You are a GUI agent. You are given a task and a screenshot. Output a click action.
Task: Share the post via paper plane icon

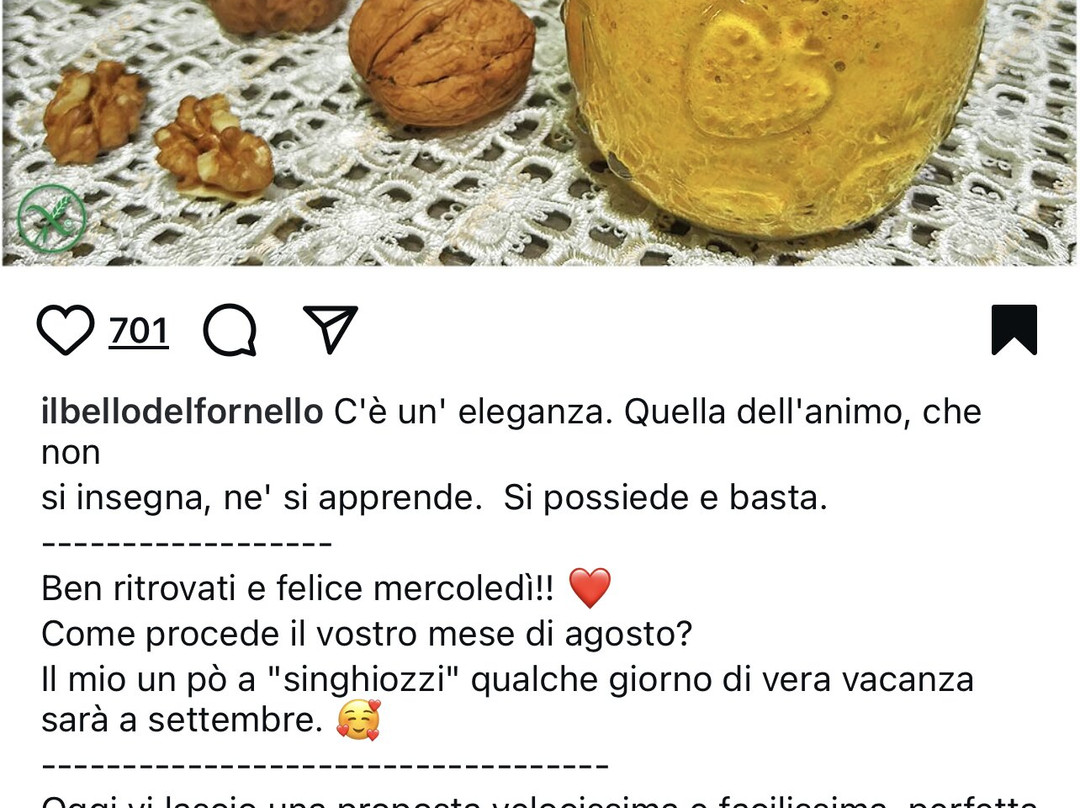tap(330, 329)
